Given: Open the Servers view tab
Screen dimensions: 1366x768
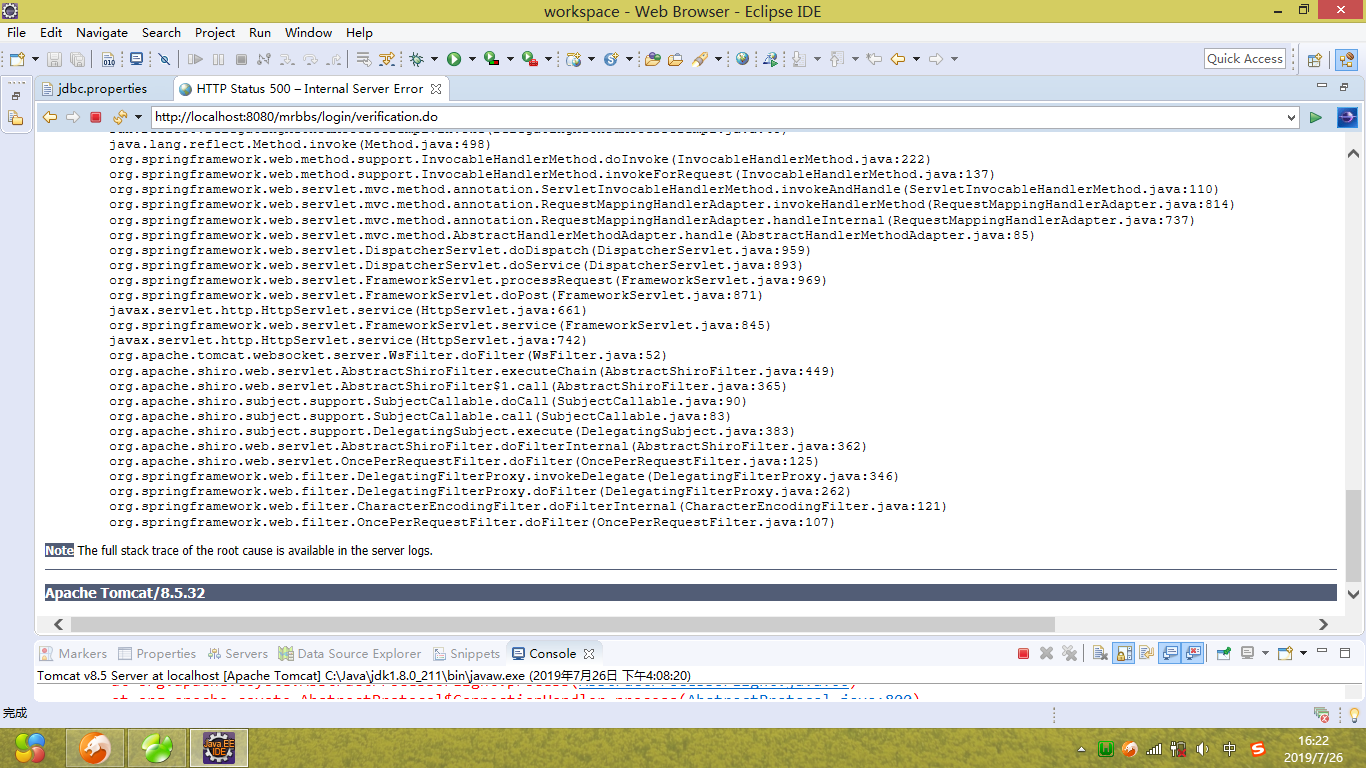Looking at the screenshot, I should click(237, 653).
